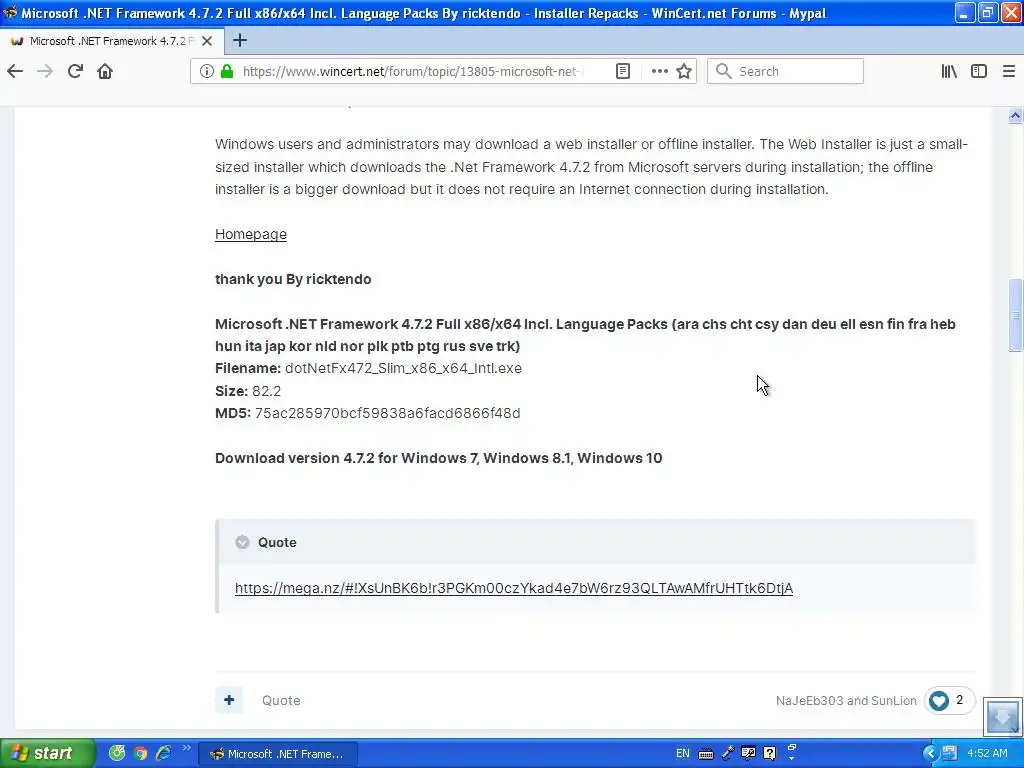Viewport: 1024px width, 768px height.
Task: Bookmark this page with the star
Action: [684, 71]
